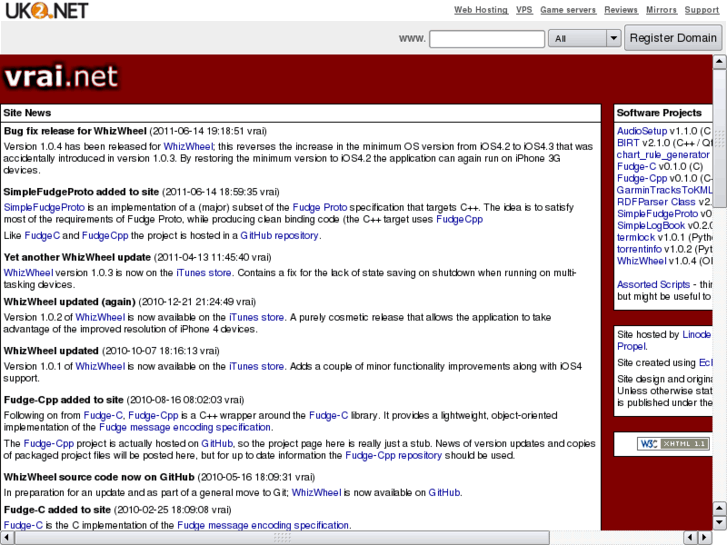727x545 pixels.
Task: Click the vertical scrollbar up arrow at top
Action: point(720,62)
